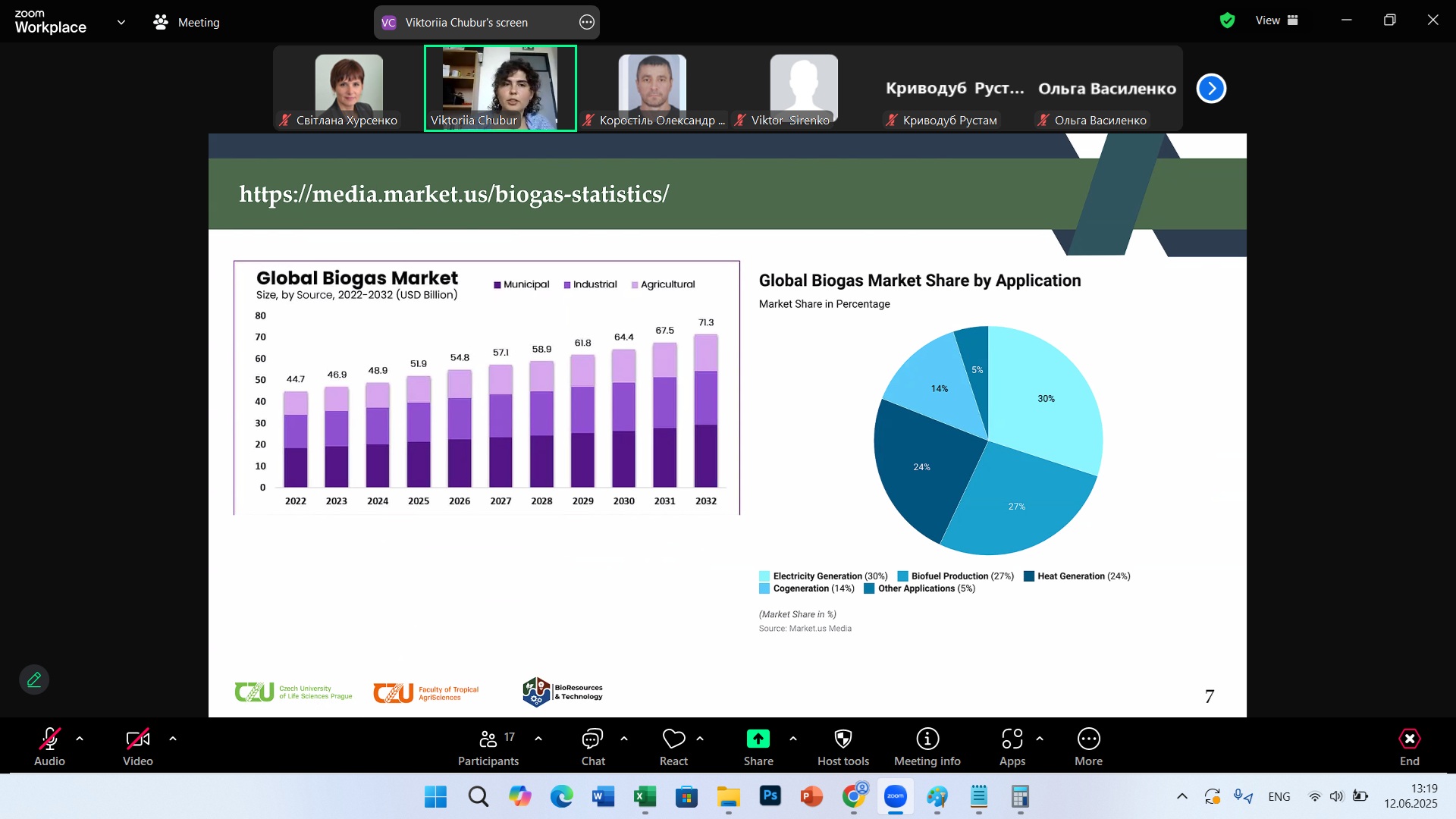Switch ENG input language in tray
Screen dimensions: 1456x819
[1279, 796]
